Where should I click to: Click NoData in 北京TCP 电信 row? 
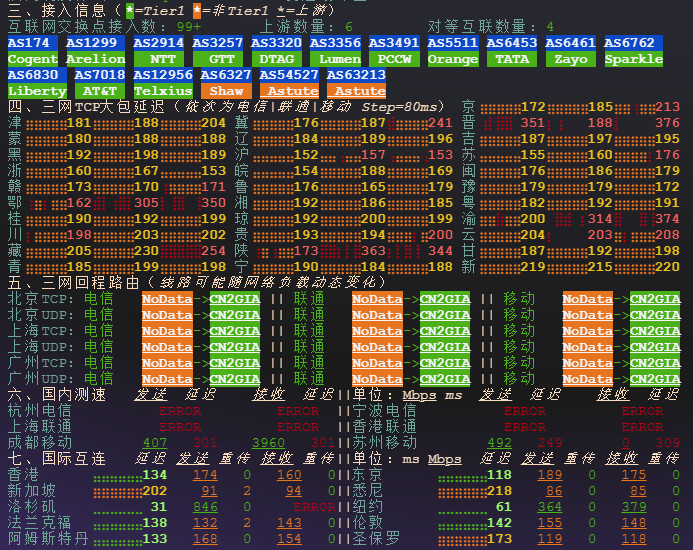point(167,299)
